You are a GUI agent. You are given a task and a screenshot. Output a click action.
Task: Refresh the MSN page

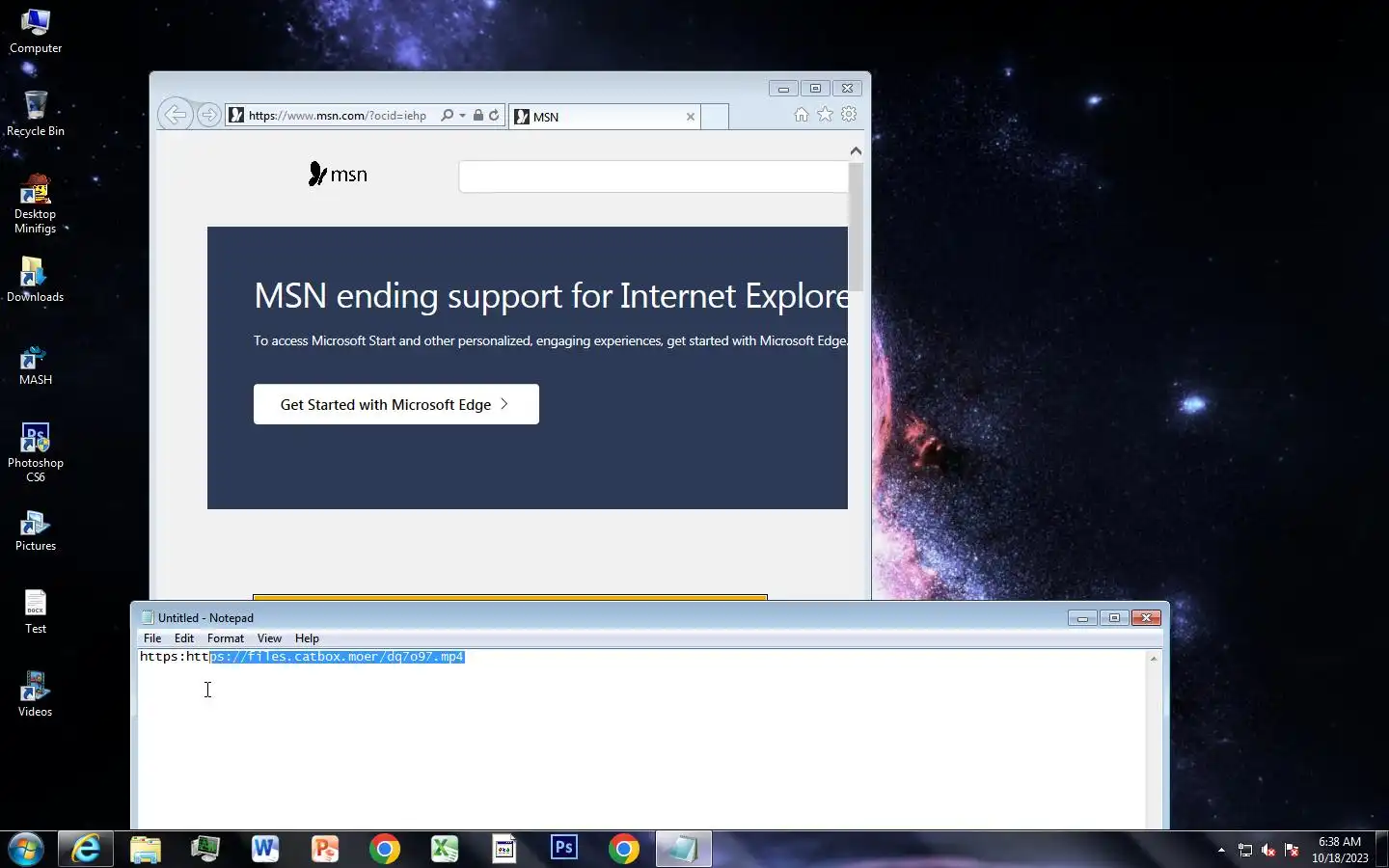[x=494, y=115]
